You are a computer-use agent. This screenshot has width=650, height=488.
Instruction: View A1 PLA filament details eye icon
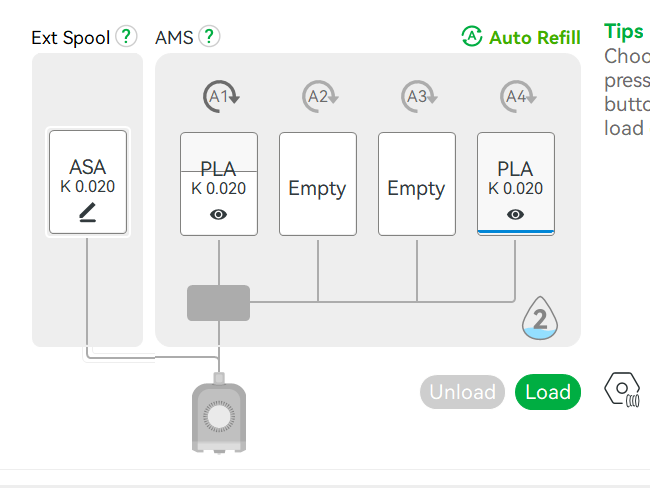pos(218,214)
